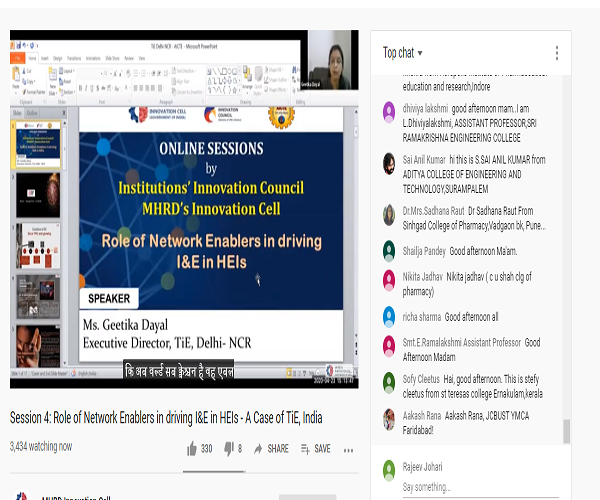The width and height of the screenshot is (600, 500).
Task: Click Nikita Jadhav's profile avatar
Action: (x=389, y=280)
